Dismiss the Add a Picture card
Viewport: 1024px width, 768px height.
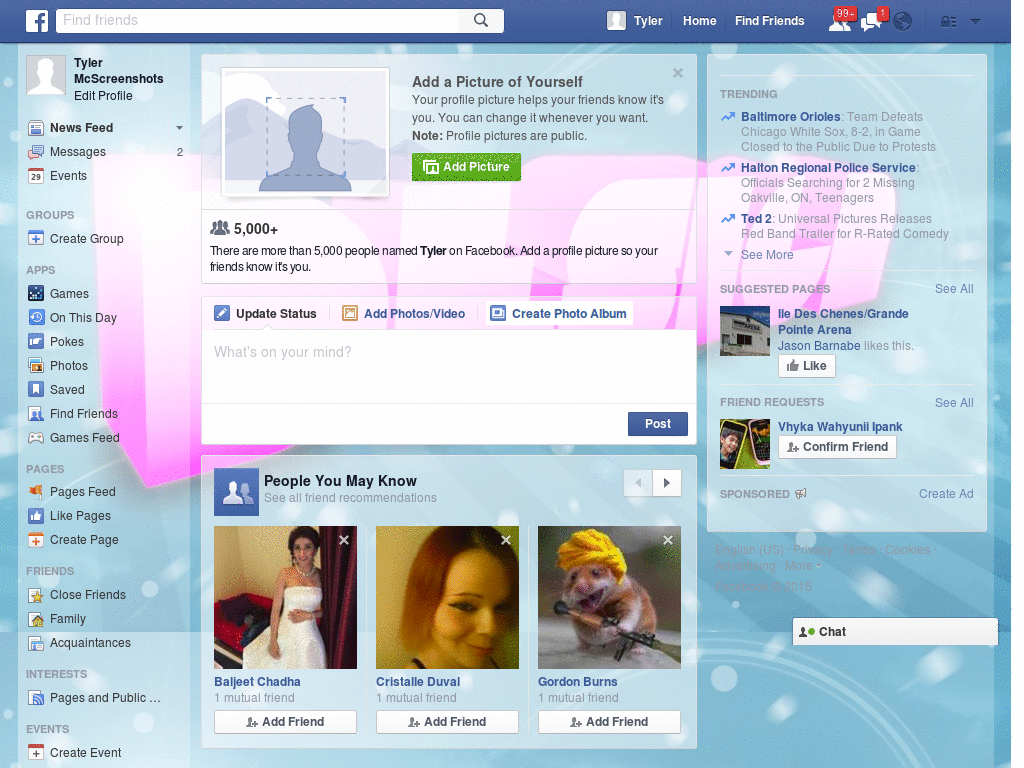click(x=678, y=73)
